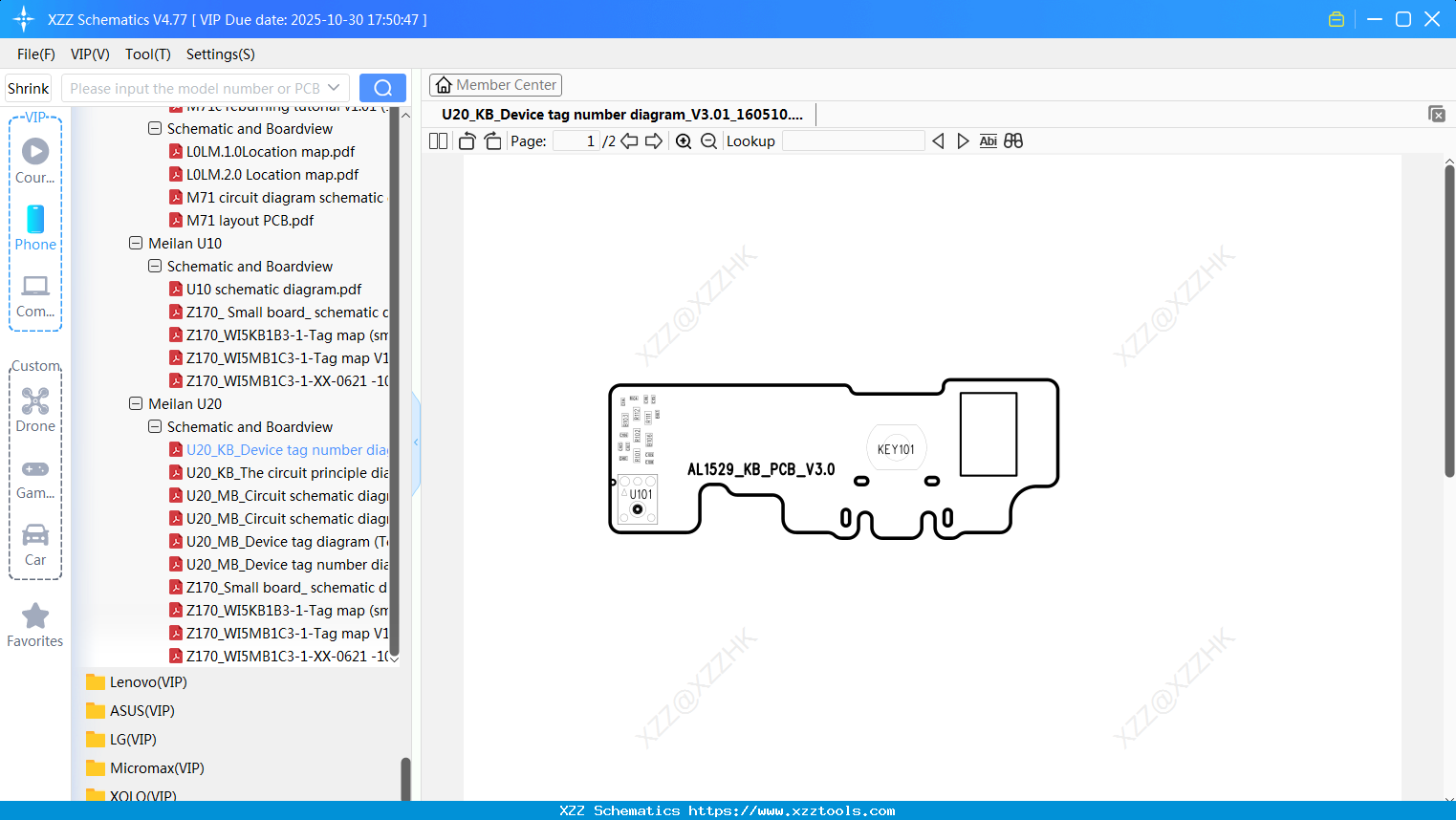The height and width of the screenshot is (820, 1456).
Task: Open the model search dropdown arrow
Action: point(334,87)
